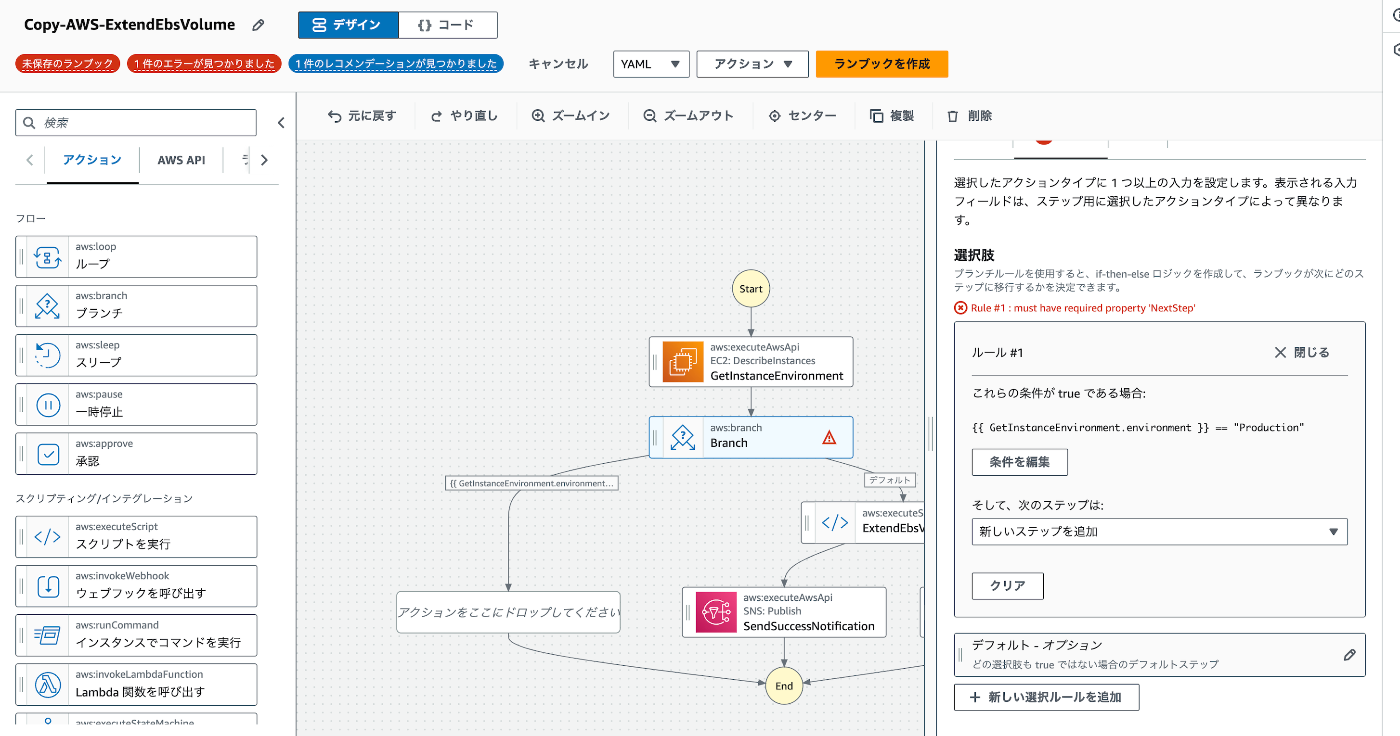The width and height of the screenshot is (1400, 736).
Task: Select the aws:pause 一時停止 icon
Action: (x=48, y=404)
